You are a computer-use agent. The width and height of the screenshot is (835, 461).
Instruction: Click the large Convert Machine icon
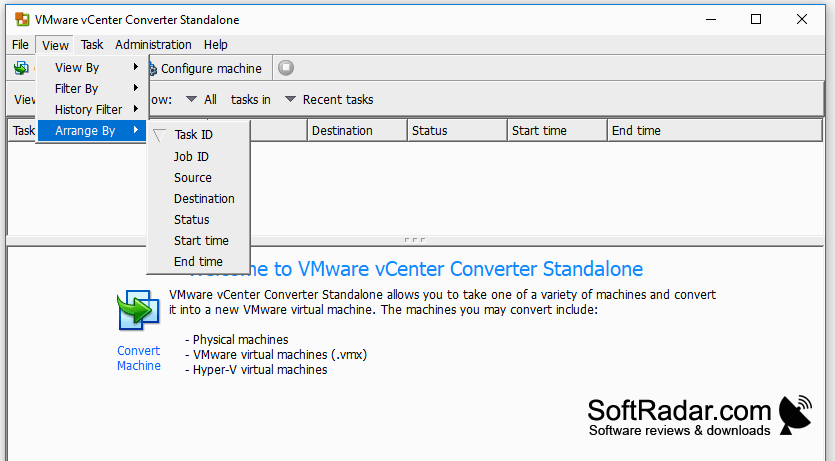138,310
